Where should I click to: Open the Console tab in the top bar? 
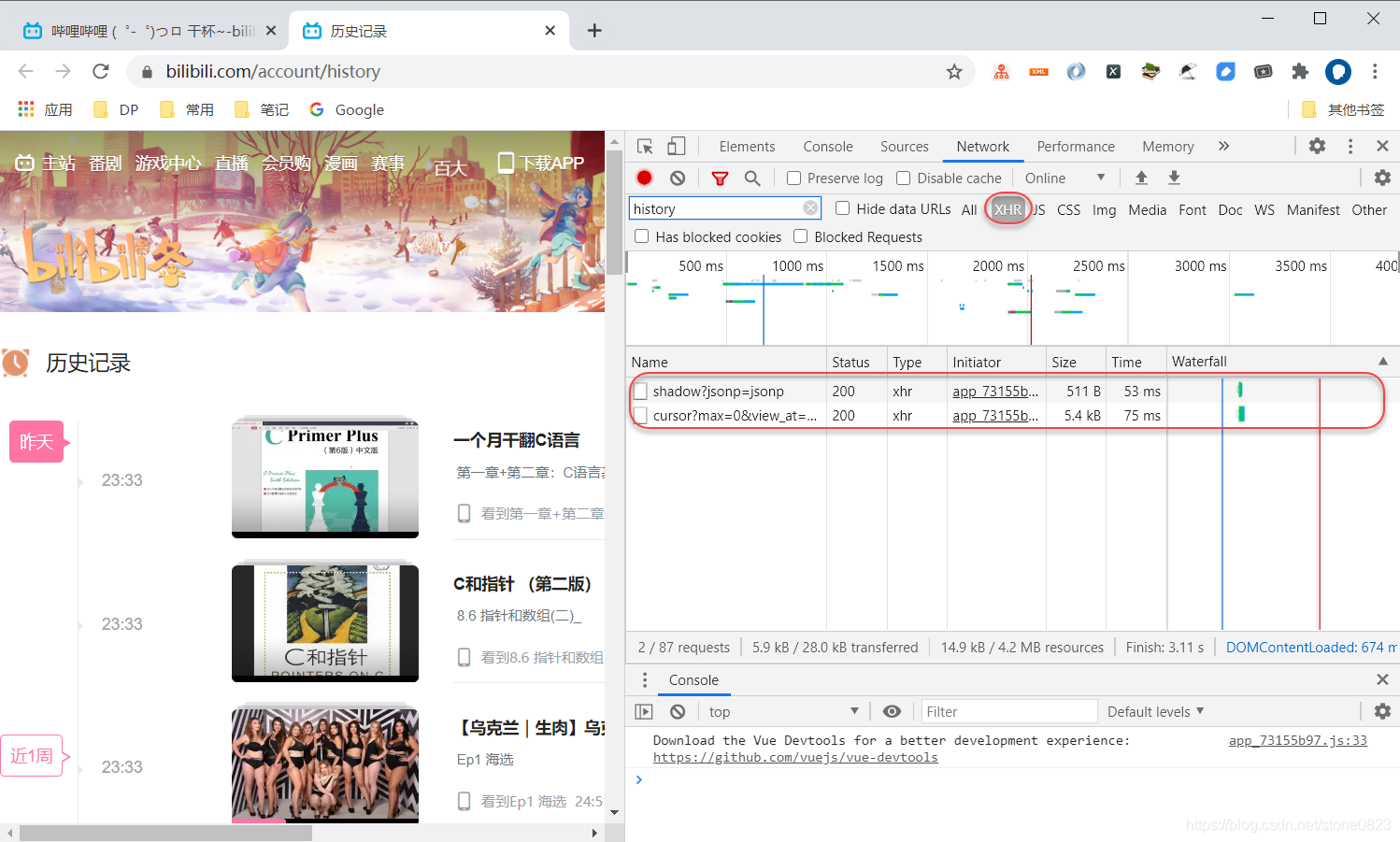(x=828, y=147)
